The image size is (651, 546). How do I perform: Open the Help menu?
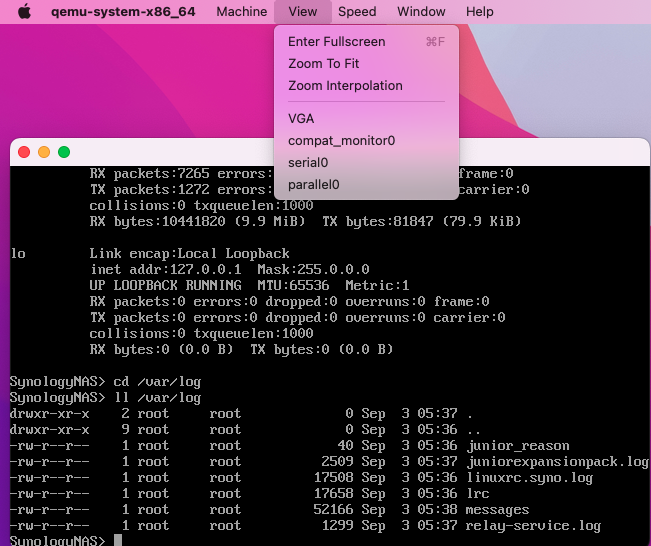coord(480,12)
